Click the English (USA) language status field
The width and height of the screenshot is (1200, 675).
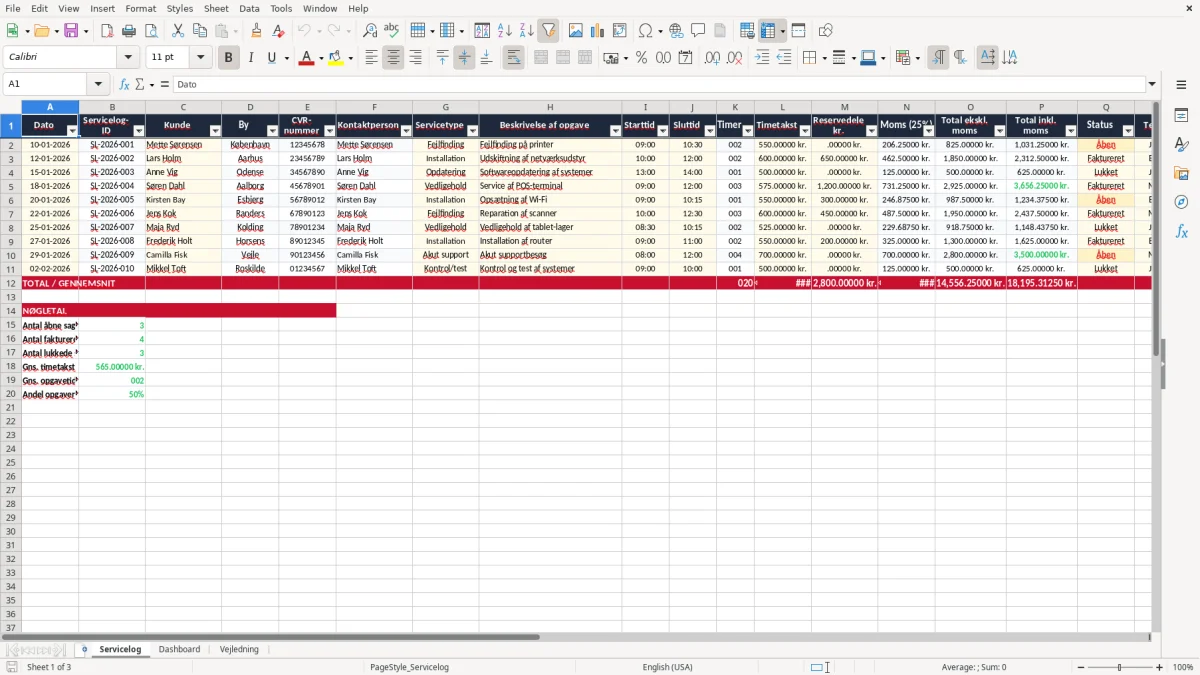(x=667, y=667)
